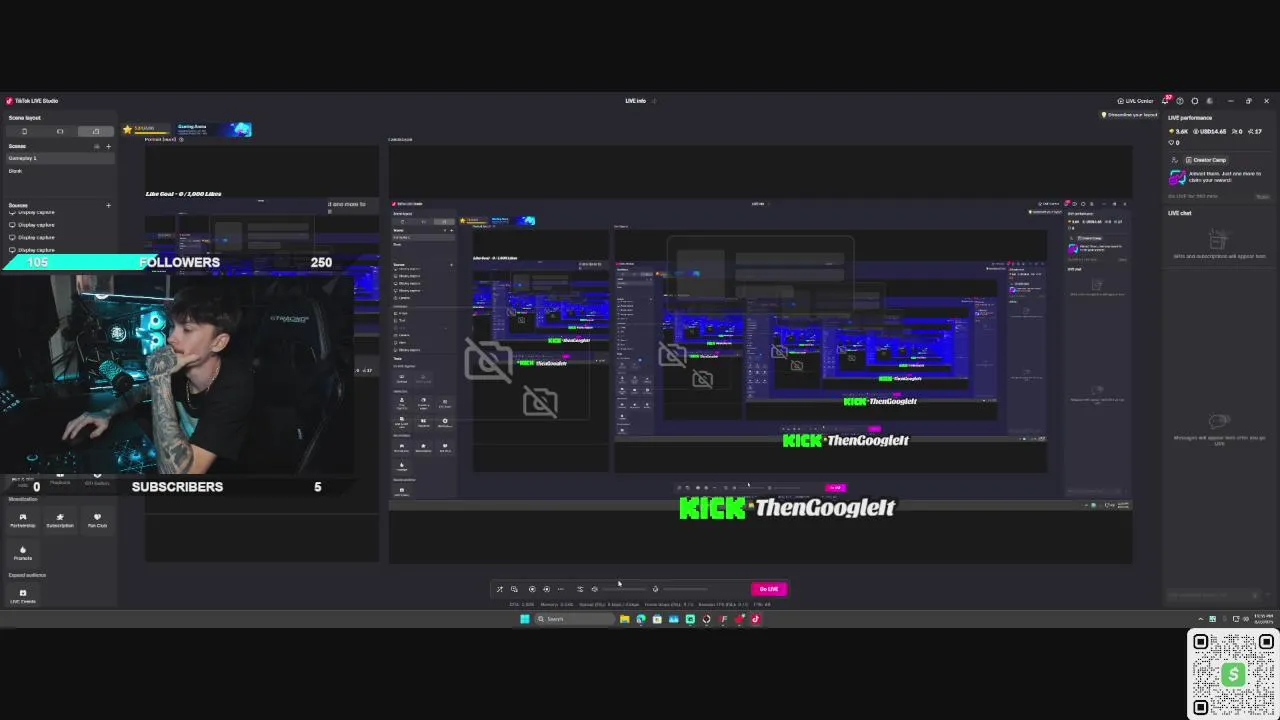Click the help icon beside the Portrait label

[x=181, y=139]
